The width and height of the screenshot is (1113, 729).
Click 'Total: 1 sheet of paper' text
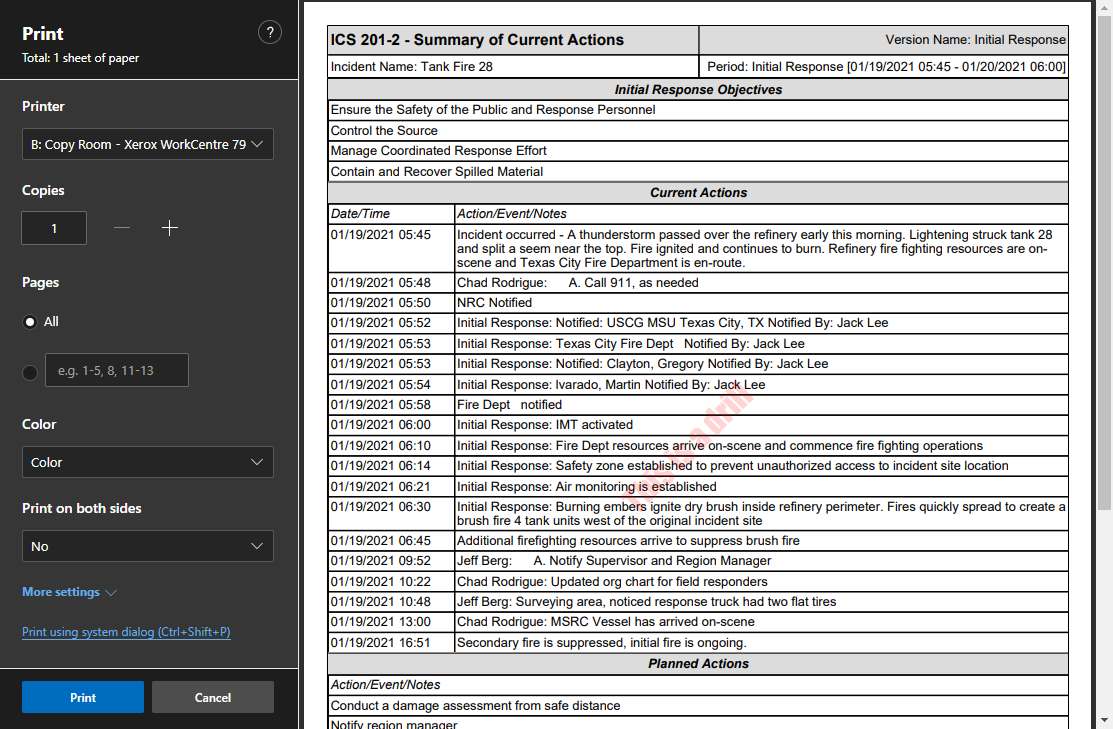tap(80, 58)
